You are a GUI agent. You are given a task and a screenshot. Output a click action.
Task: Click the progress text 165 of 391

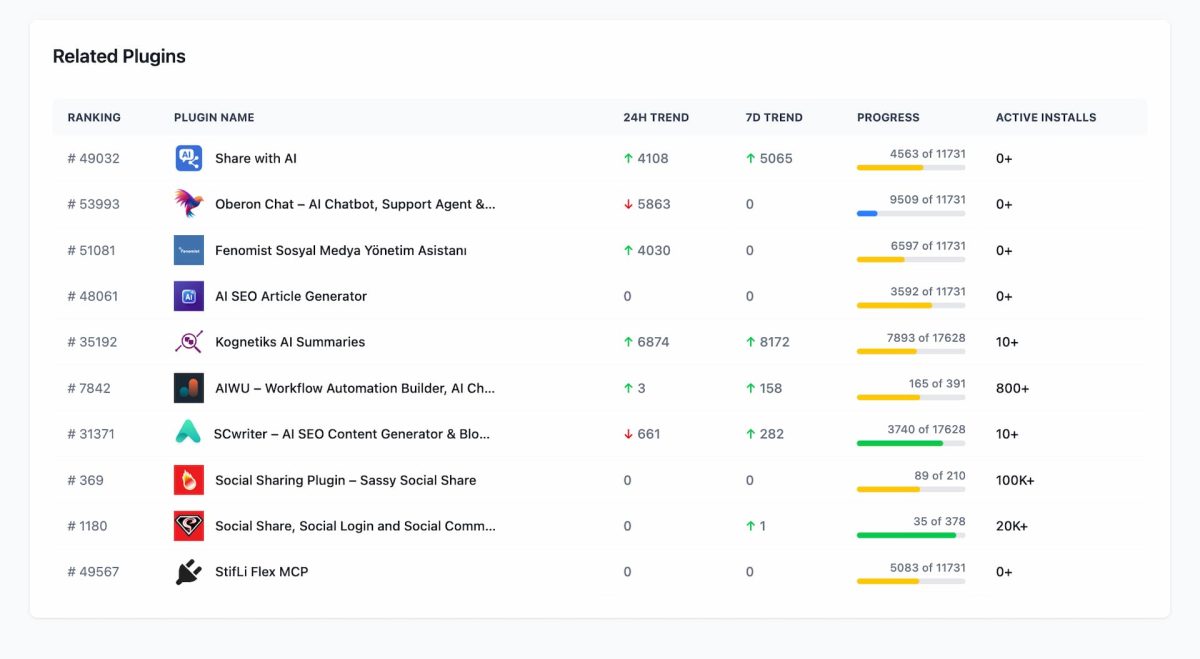point(937,383)
